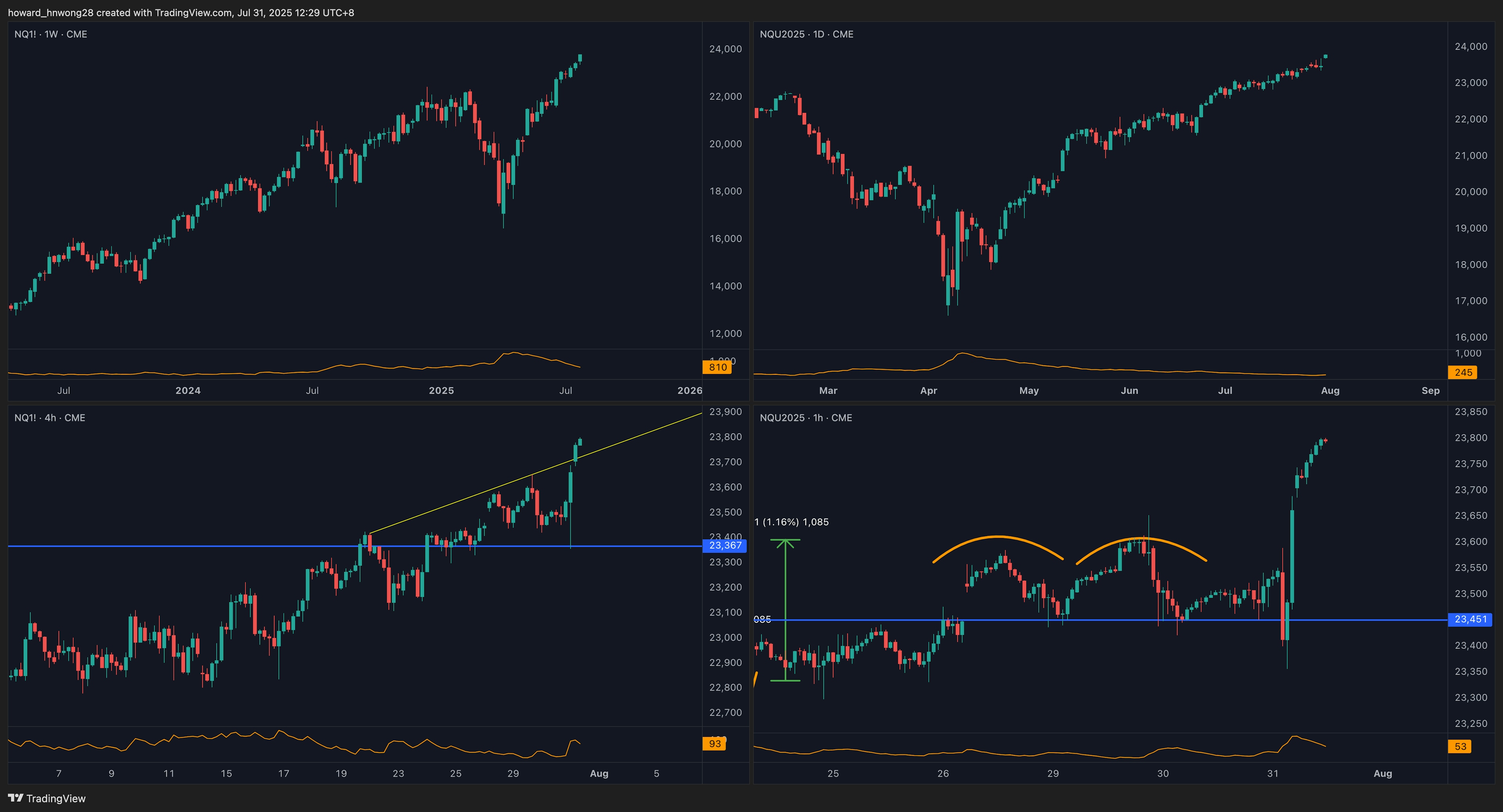Click 'Aug' on the 1h time axis
This screenshot has width=1503, height=812.
[x=1382, y=774]
